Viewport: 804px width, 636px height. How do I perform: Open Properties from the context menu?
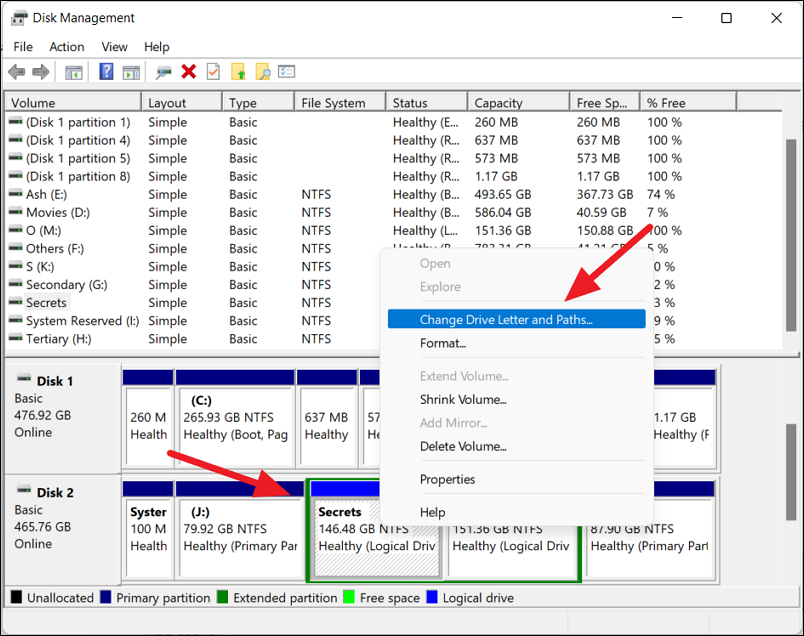coord(516,479)
